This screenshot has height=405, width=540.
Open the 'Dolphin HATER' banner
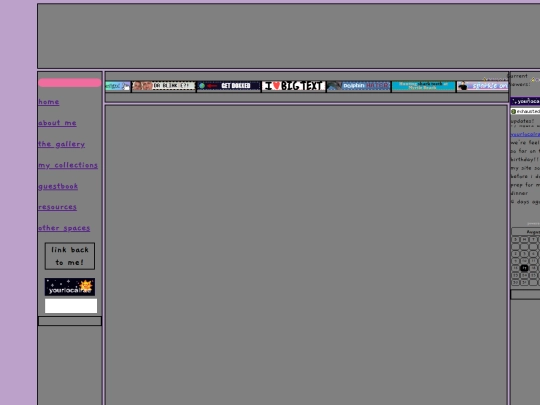[x=359, y=86]
